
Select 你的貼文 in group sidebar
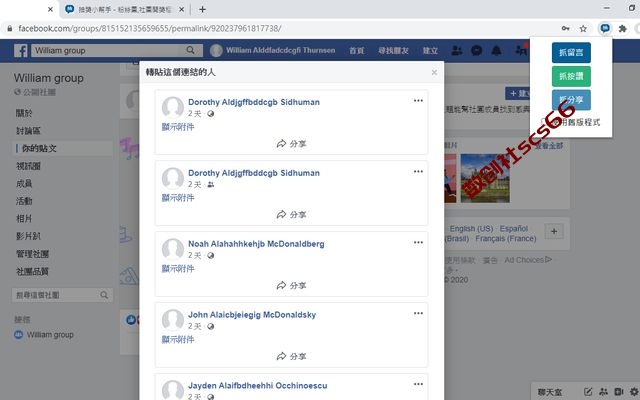[x=39, y=148]
